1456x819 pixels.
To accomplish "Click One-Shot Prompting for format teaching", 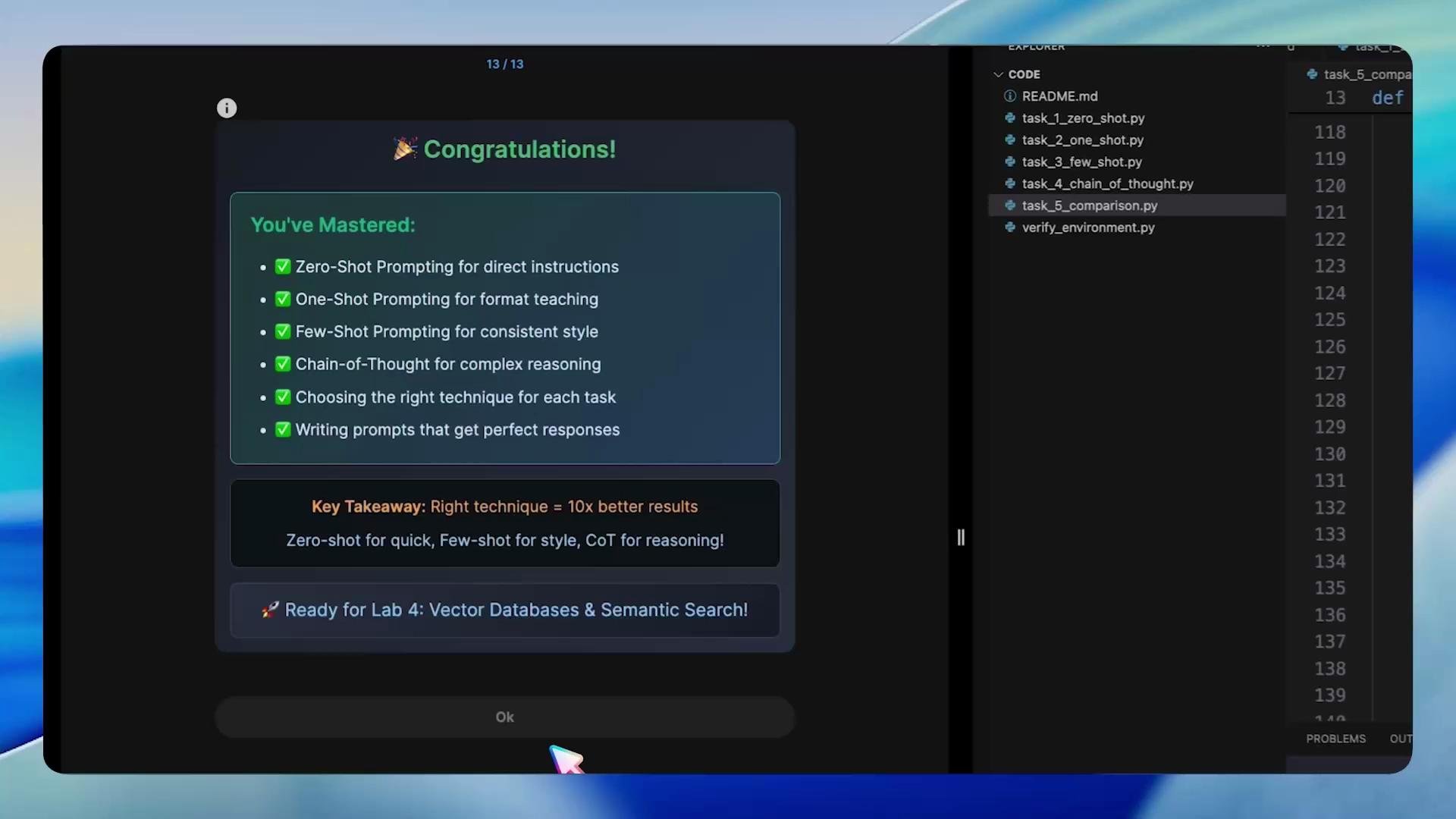I will [x=436, y=300].
